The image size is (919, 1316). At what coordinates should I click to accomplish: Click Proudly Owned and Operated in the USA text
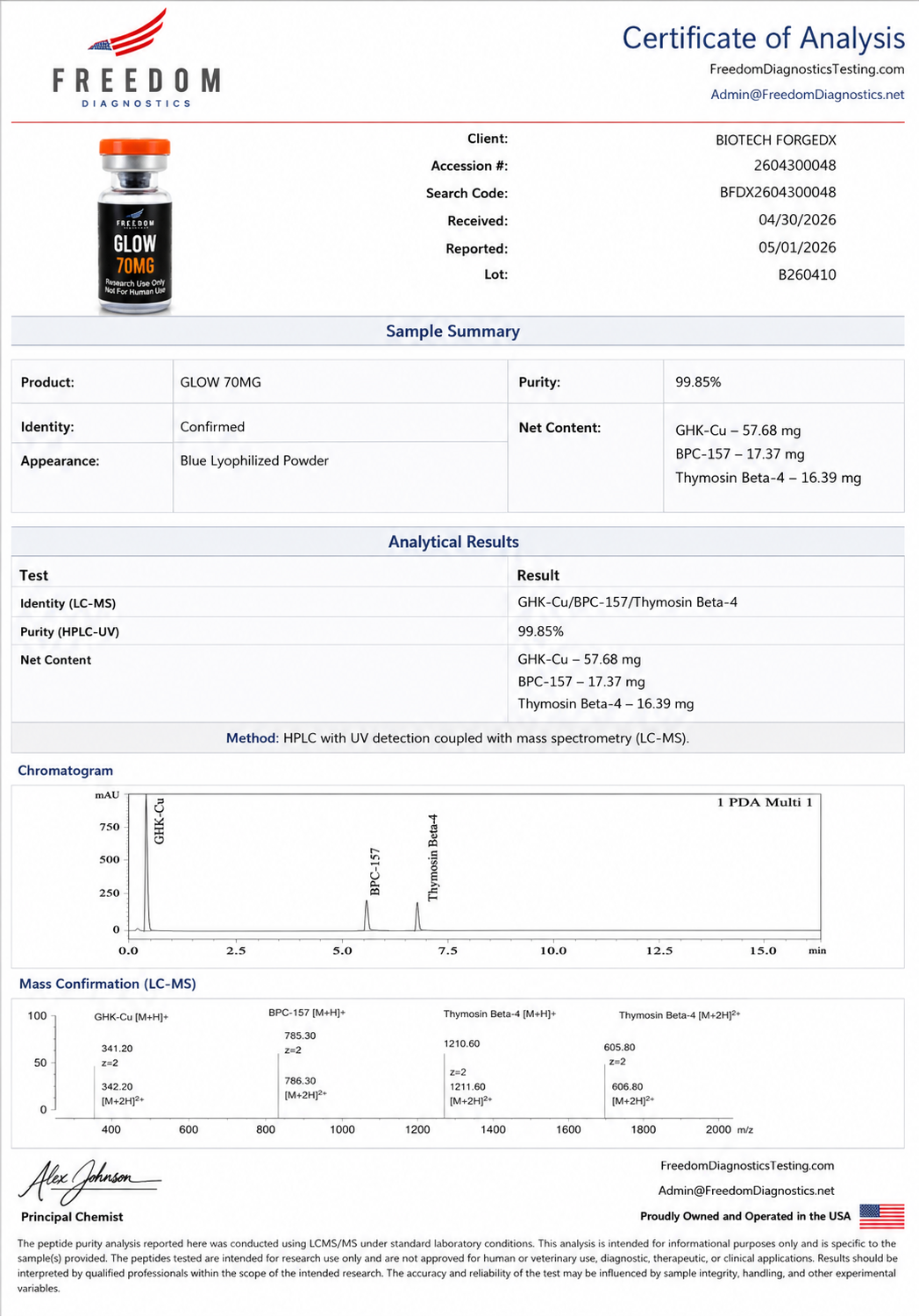745,1216
